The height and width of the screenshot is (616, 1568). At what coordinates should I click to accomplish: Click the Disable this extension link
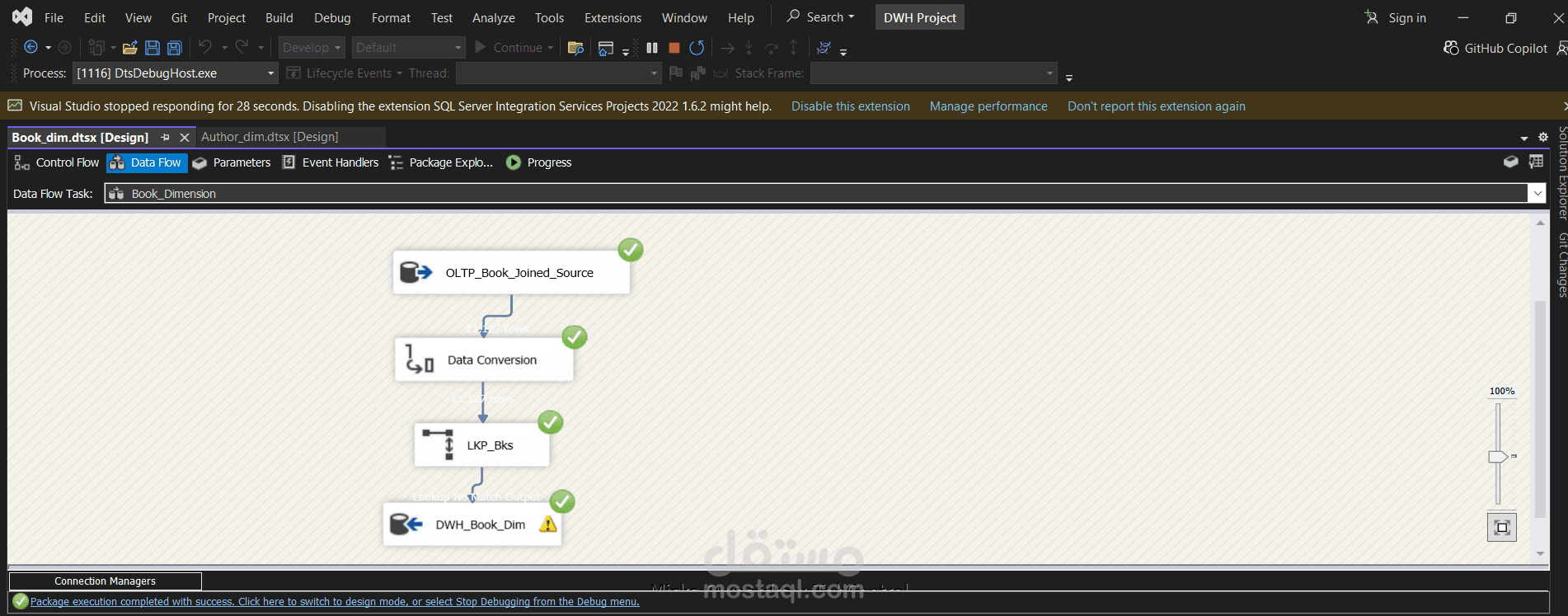click(x=851, y=106)
